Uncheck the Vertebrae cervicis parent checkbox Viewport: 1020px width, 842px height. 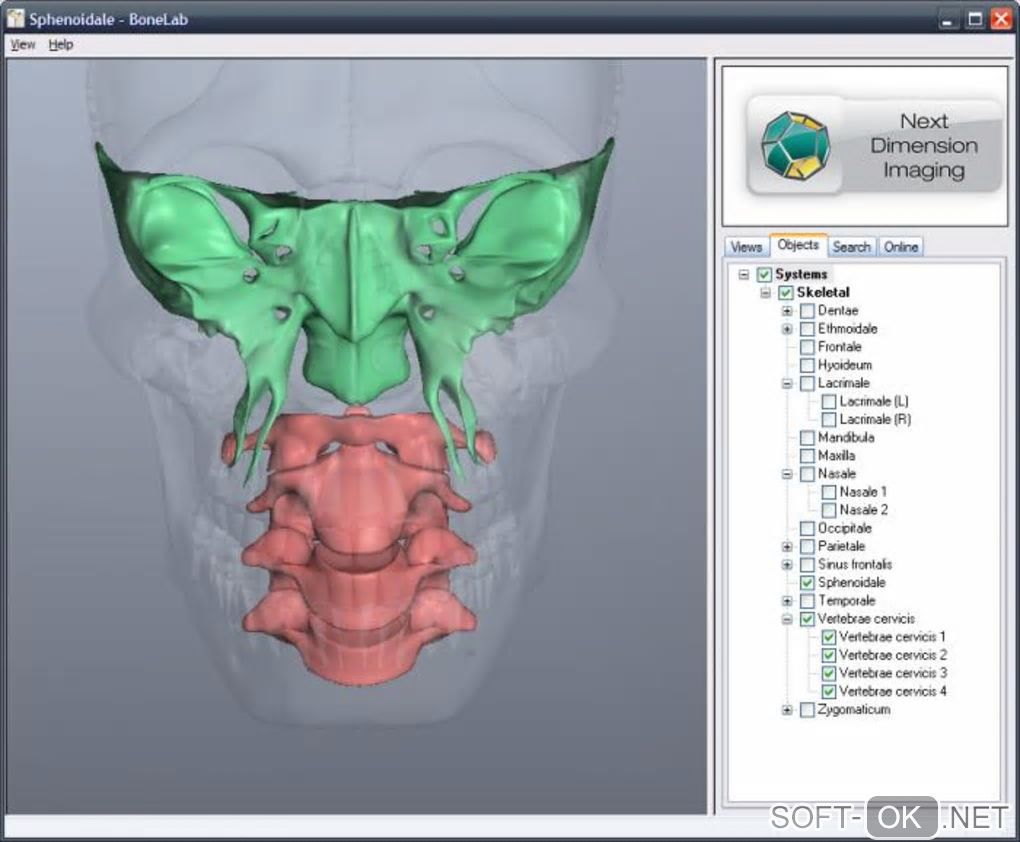(x=807, y=619)
